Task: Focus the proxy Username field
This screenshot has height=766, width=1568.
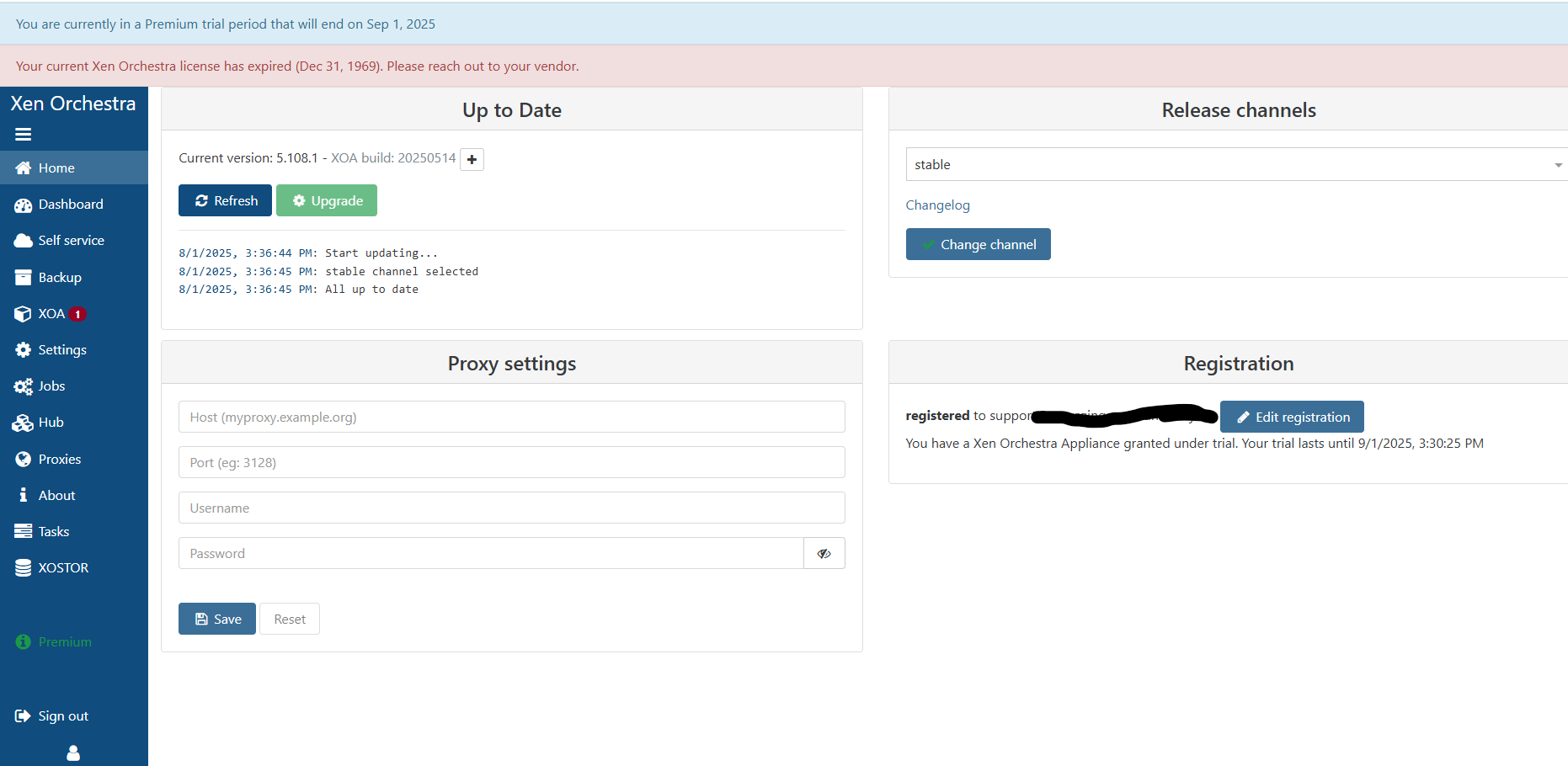Action: coord(512,508)
